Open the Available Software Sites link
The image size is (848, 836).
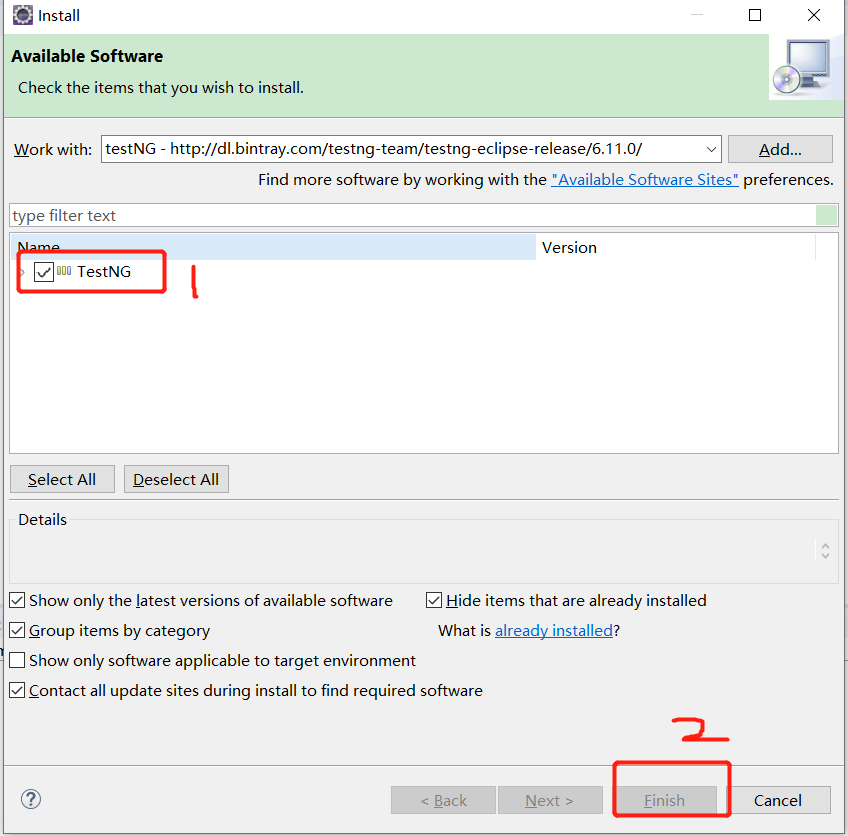pos(645,180)
